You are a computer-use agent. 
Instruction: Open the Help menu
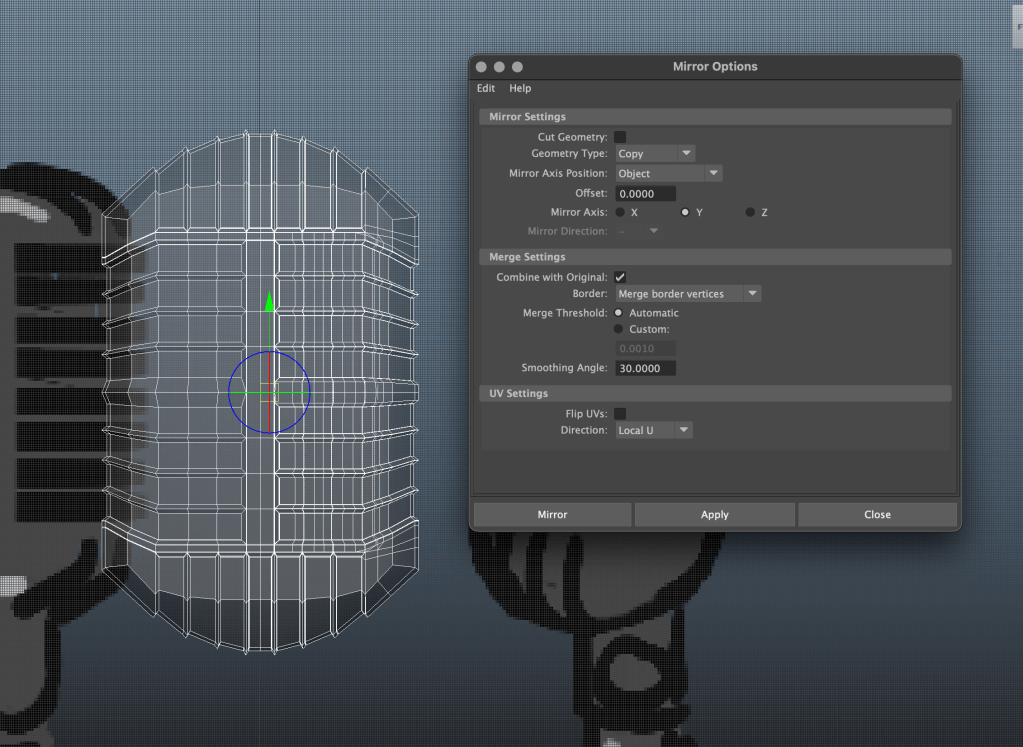[520, 89]
